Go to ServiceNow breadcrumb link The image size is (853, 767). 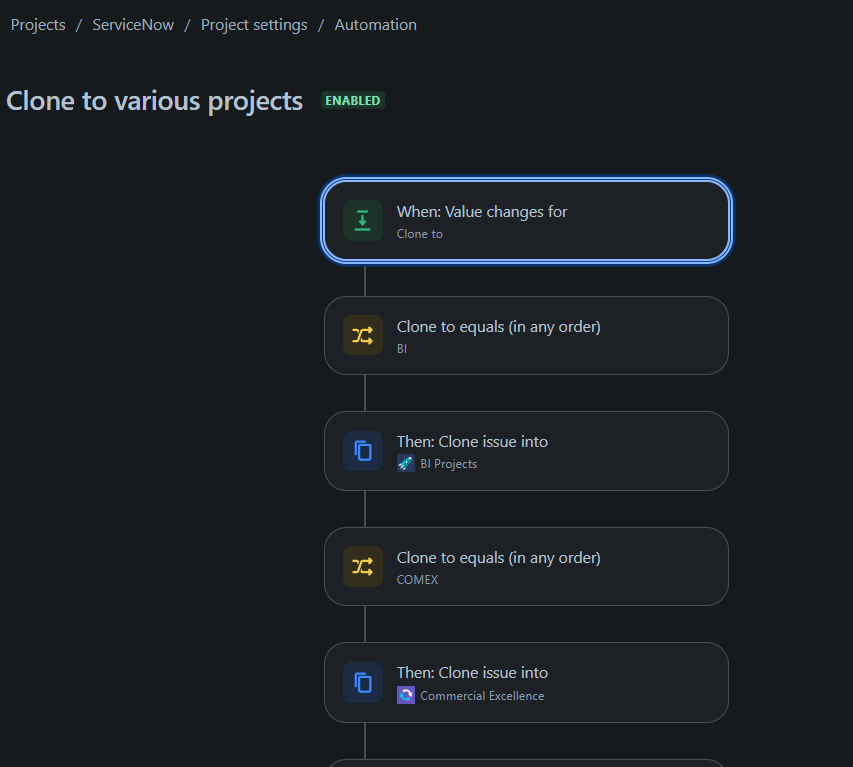(x=133, y=25)
